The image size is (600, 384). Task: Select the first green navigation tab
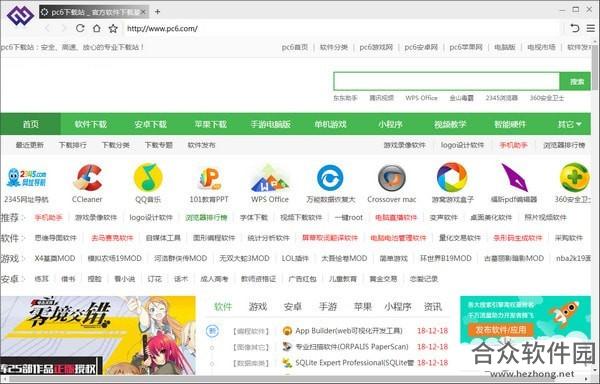coord(30,124)
